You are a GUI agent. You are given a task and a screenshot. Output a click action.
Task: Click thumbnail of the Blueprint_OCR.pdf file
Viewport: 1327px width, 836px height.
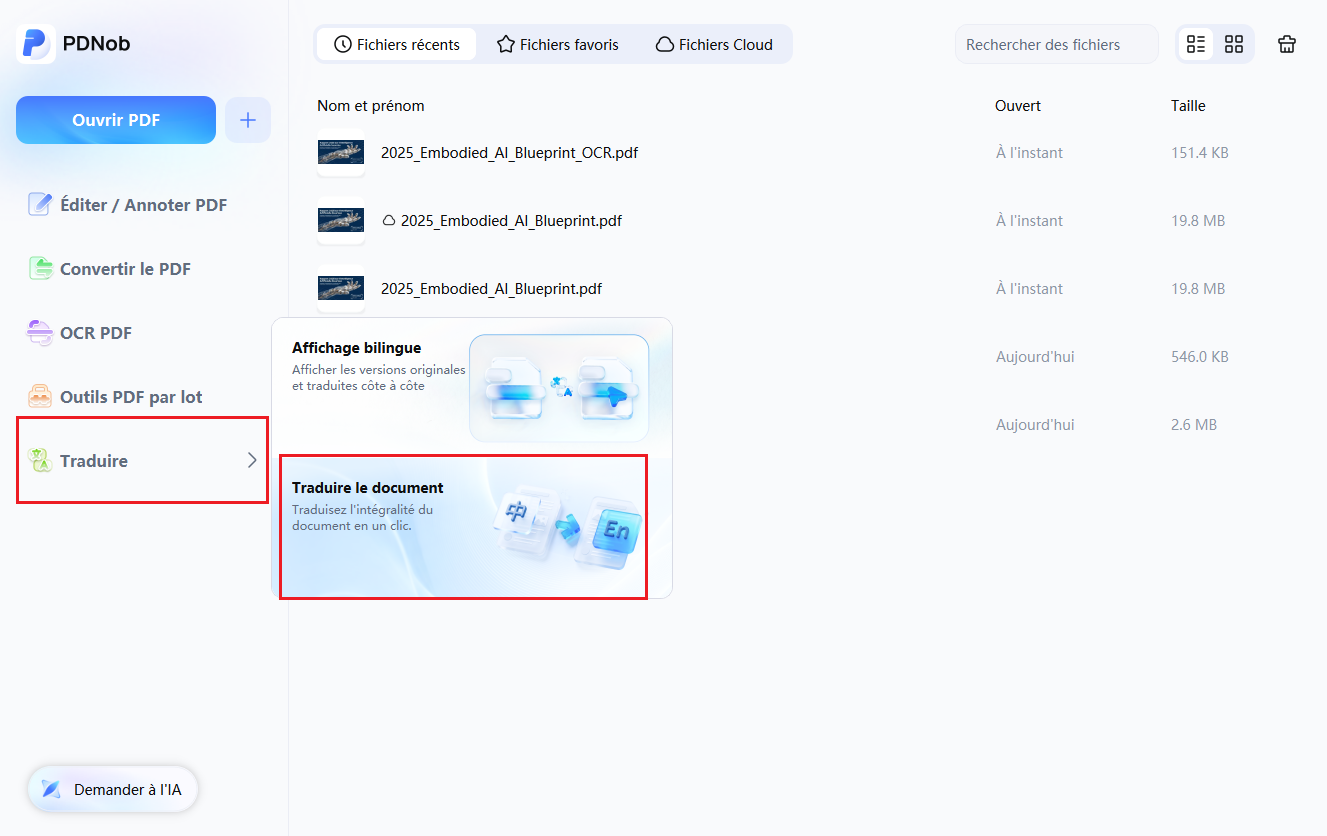tap(341, 153)
